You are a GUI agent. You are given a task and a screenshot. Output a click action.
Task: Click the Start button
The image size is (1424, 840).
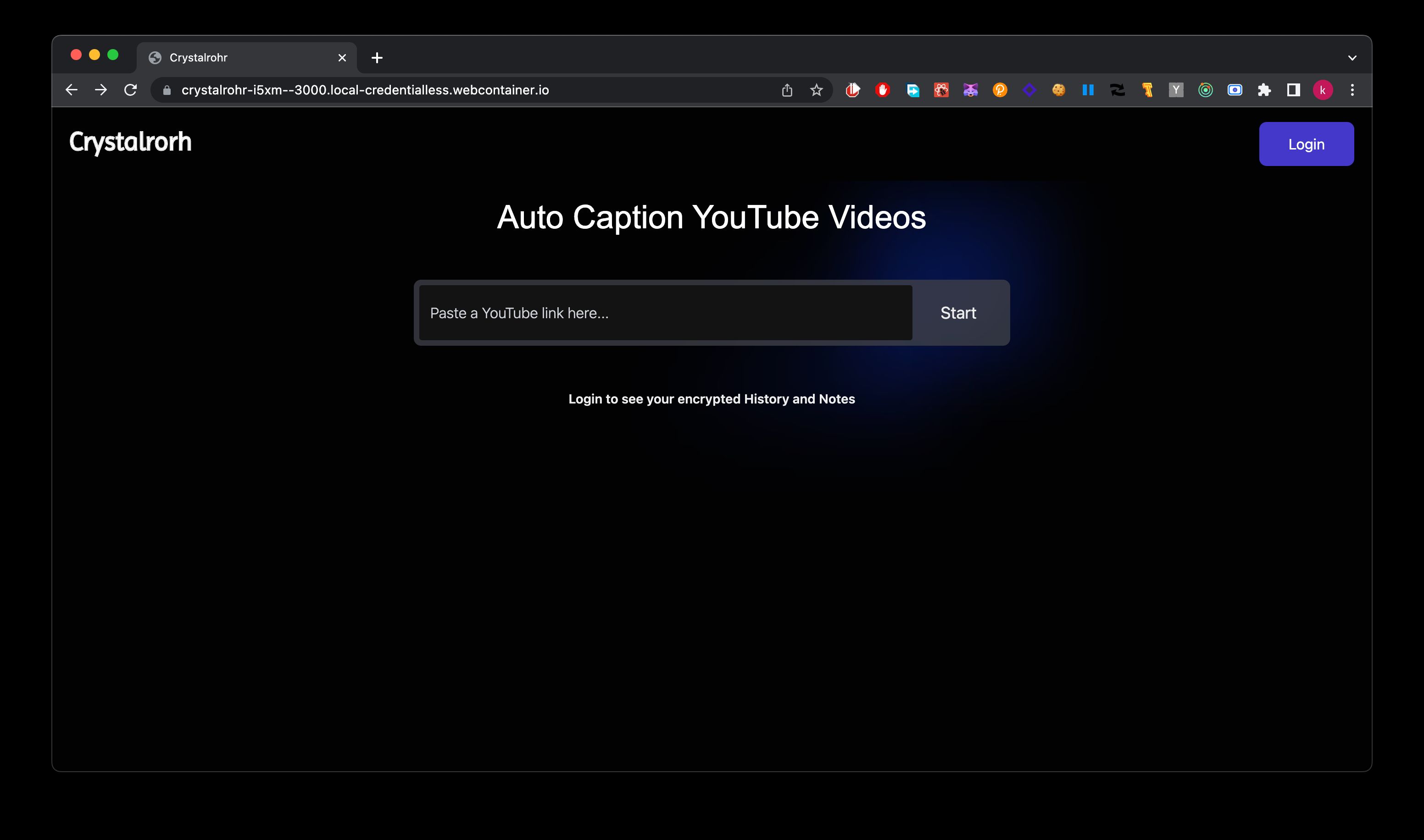click(x=958, y=313)
